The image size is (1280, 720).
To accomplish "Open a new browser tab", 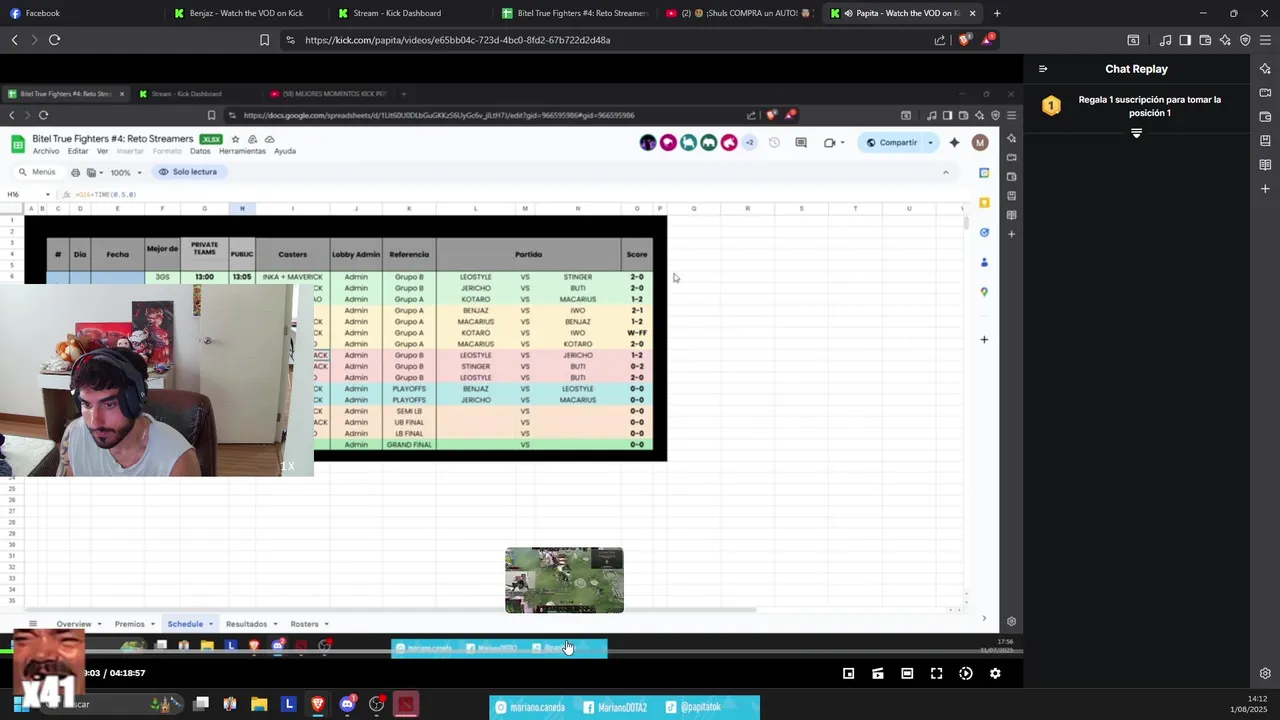I will (997, 13).
